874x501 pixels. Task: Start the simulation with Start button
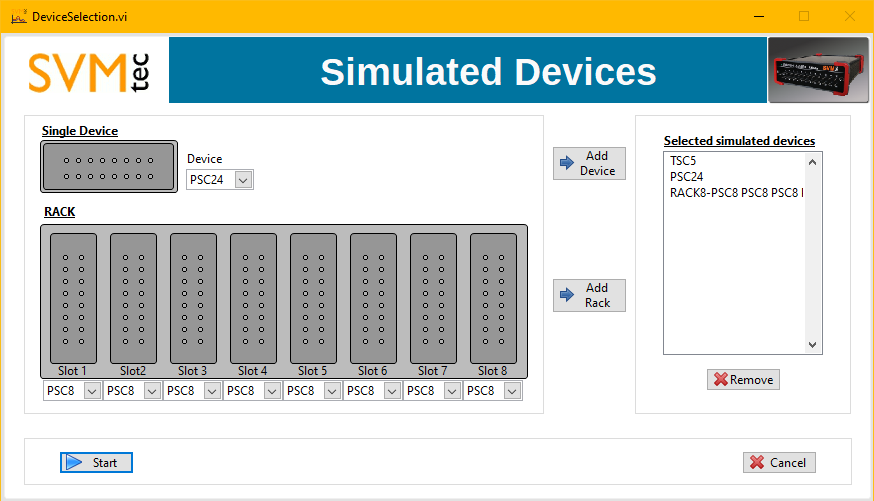coord(96,463)
